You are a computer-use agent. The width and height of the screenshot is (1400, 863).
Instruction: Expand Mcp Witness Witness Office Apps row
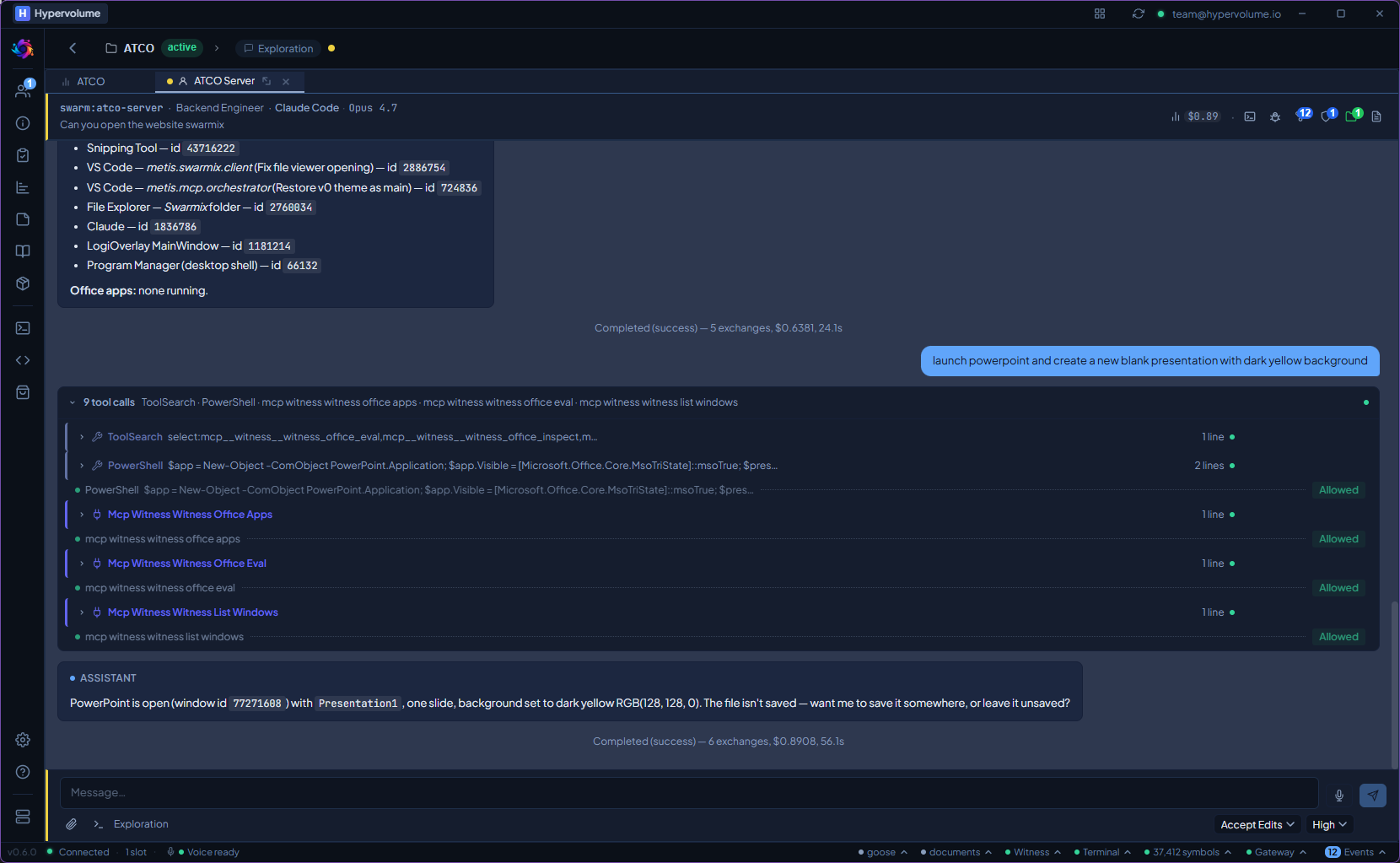click(x=649, y=515)
